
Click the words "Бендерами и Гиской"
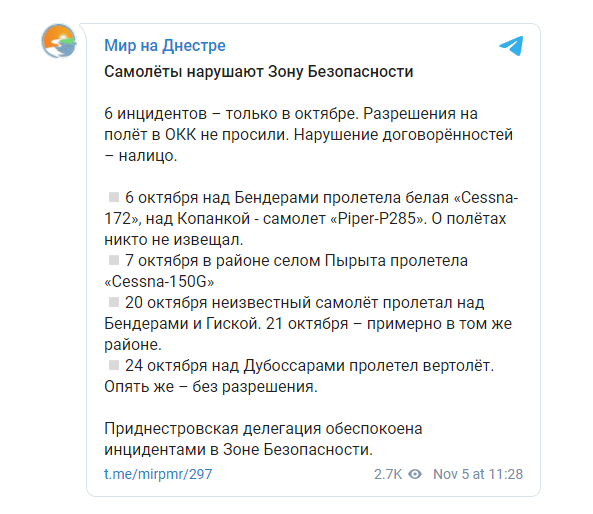(182, 324)
